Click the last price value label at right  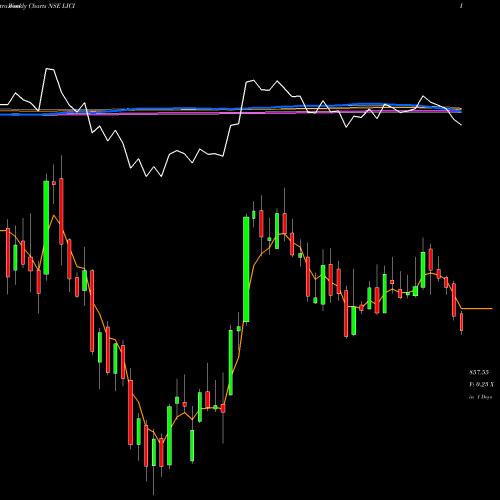[479, 372]
